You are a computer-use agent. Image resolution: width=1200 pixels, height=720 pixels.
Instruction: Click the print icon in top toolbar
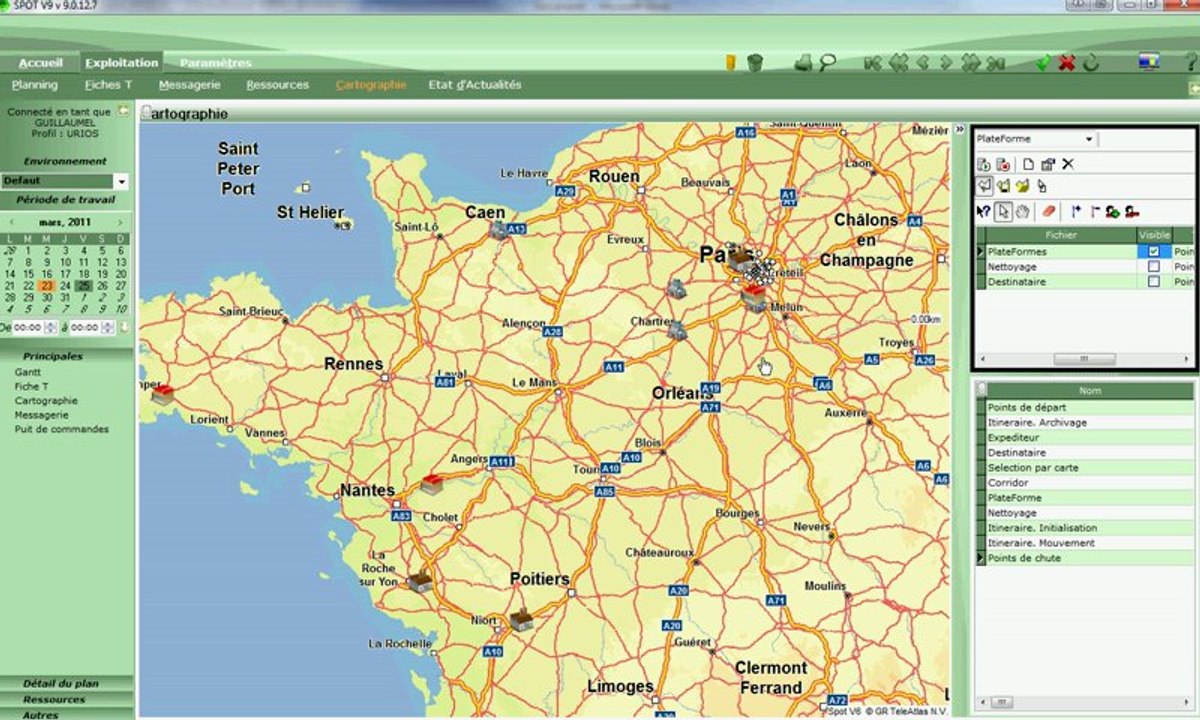click(803, 62)
